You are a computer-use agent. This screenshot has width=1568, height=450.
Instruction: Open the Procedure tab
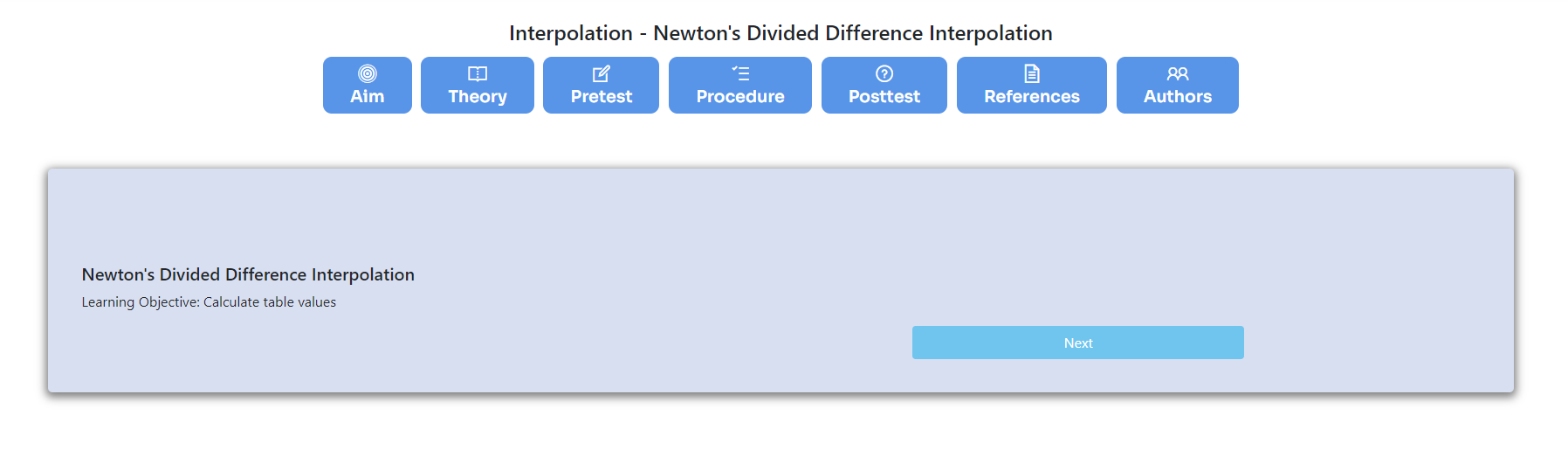(x=740, y=96)
